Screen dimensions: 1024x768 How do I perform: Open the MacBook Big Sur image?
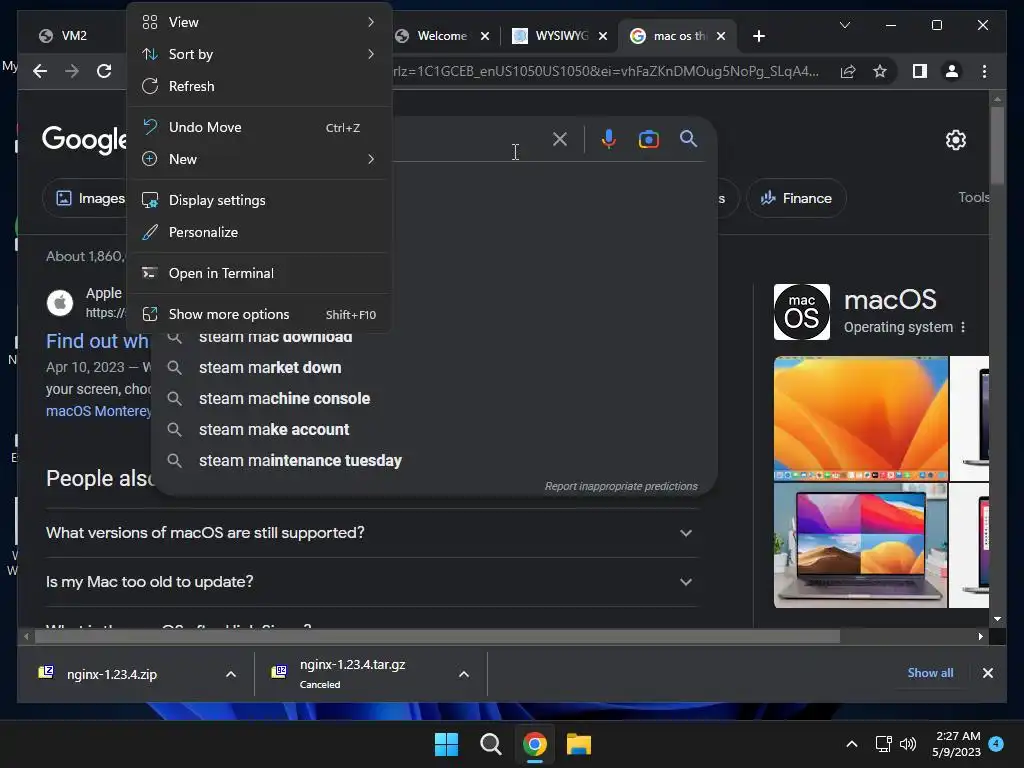pyautogui.click(x=861, y=546)
